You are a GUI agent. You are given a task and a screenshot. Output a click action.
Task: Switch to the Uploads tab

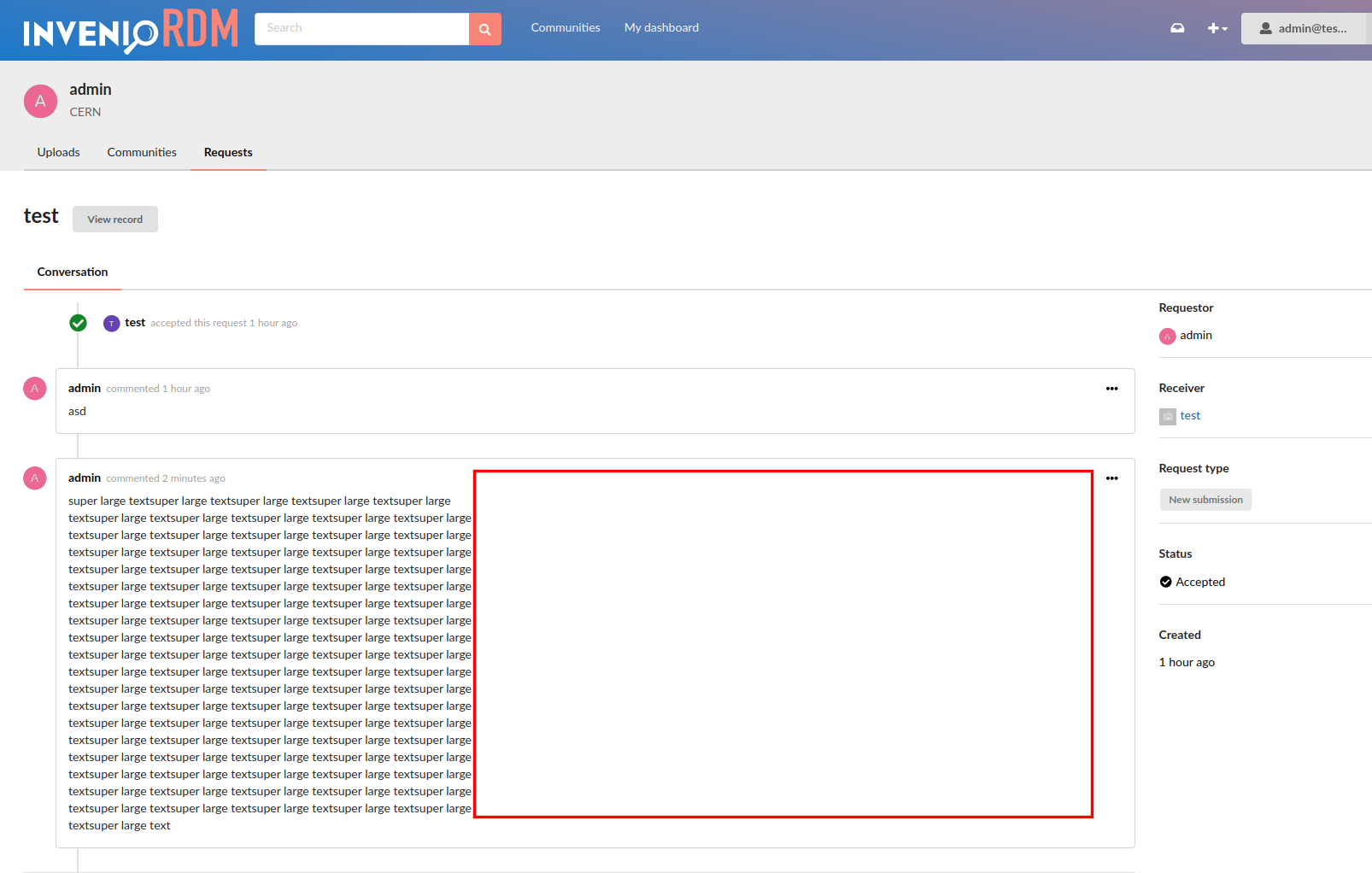click(58, 152)
